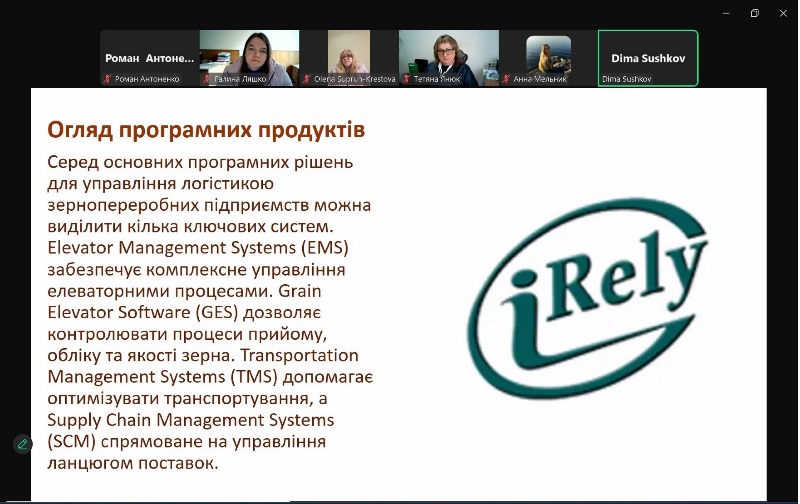
Task: Click the green pencil annotate icon
Action: click(22, 444)
